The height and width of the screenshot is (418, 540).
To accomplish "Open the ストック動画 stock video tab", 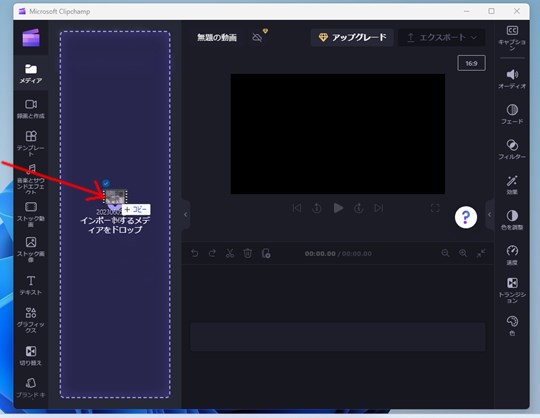I will tap(31, 214).
